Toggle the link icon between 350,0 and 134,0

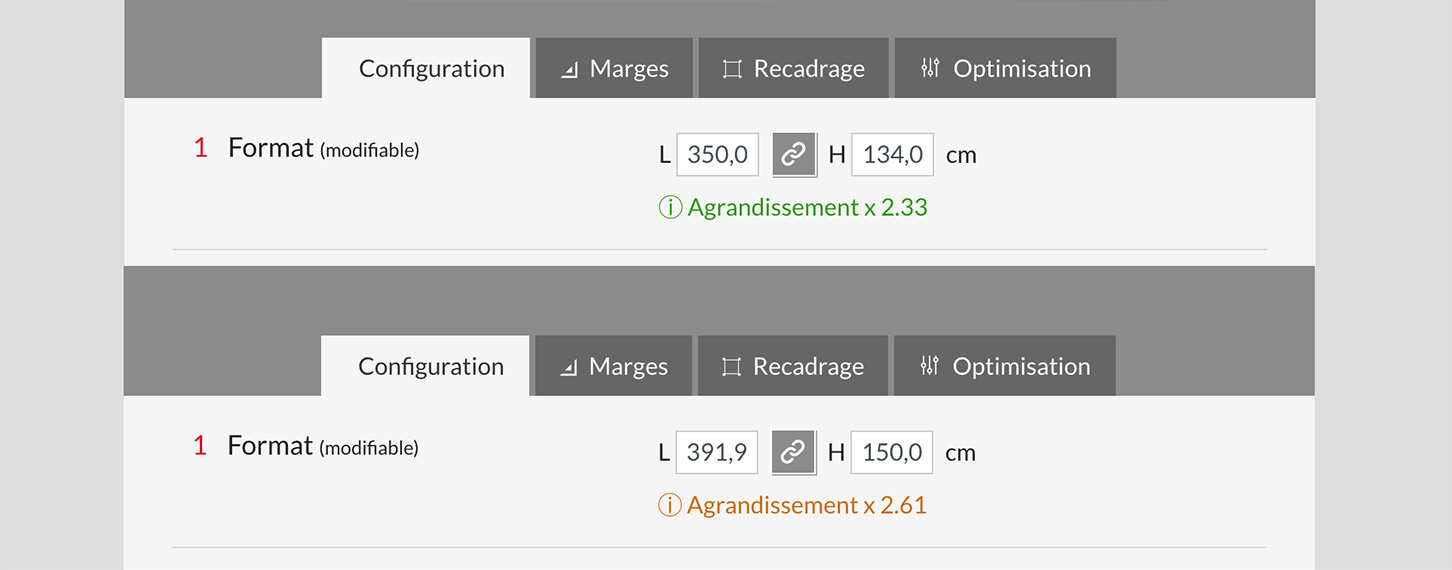click(794, 155)
